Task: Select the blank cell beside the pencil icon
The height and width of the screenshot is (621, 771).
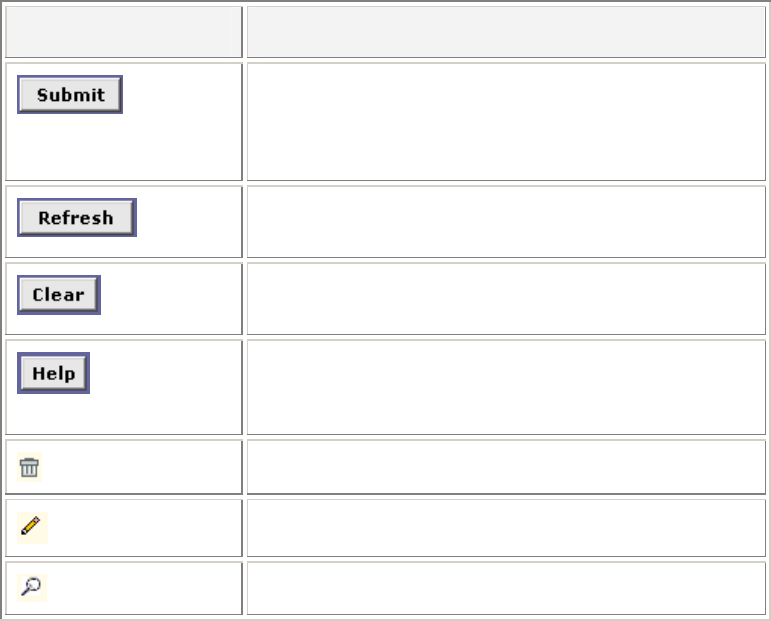Action: tap(506, 527)
